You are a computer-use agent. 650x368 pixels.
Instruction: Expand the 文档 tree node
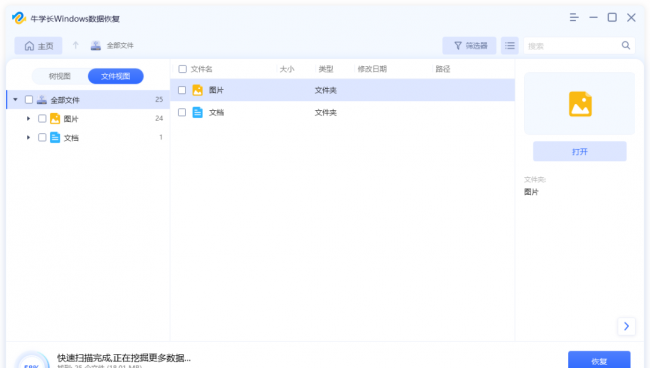[x=28, y=137]
